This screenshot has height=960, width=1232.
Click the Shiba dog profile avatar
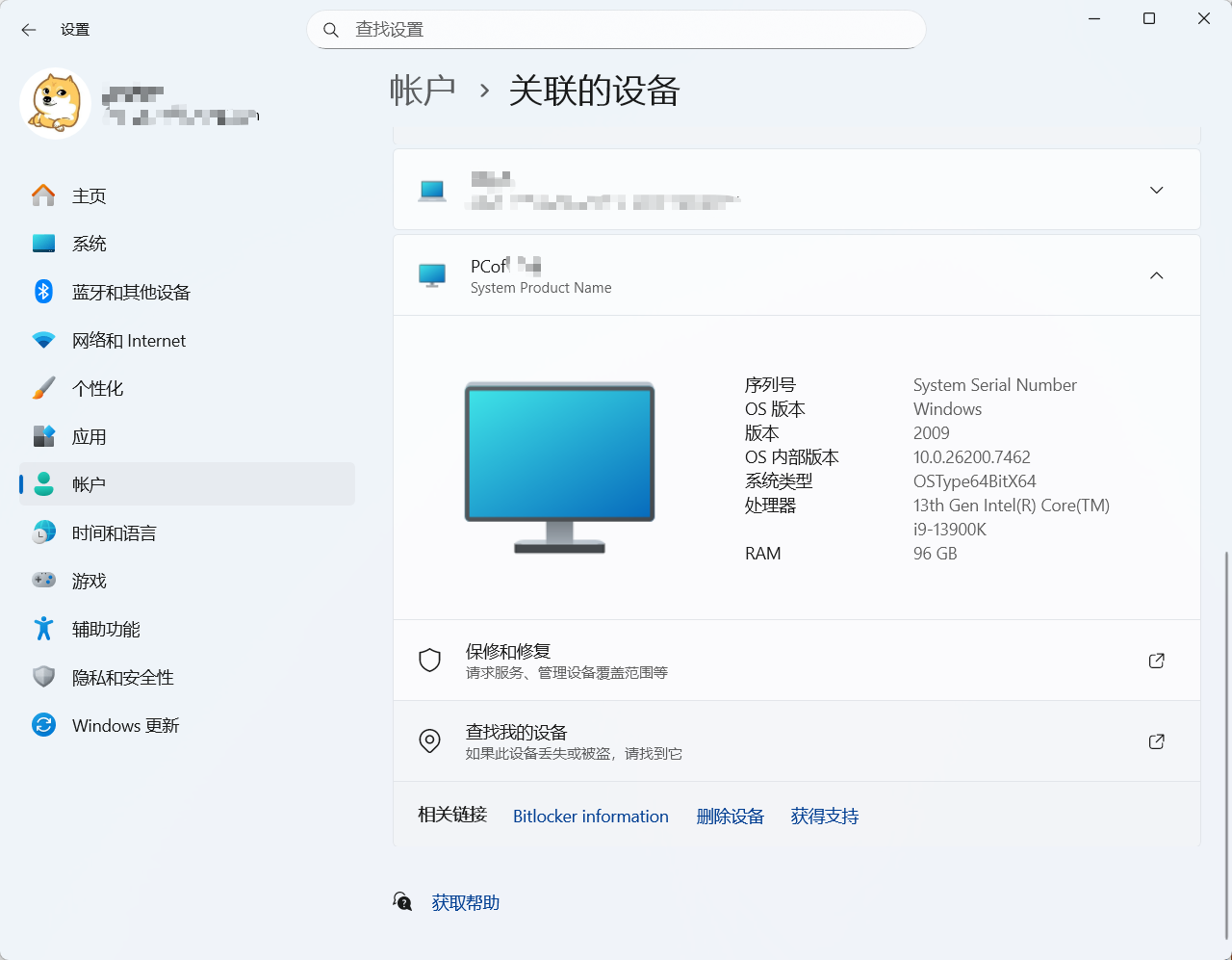(x=56, y=103)
